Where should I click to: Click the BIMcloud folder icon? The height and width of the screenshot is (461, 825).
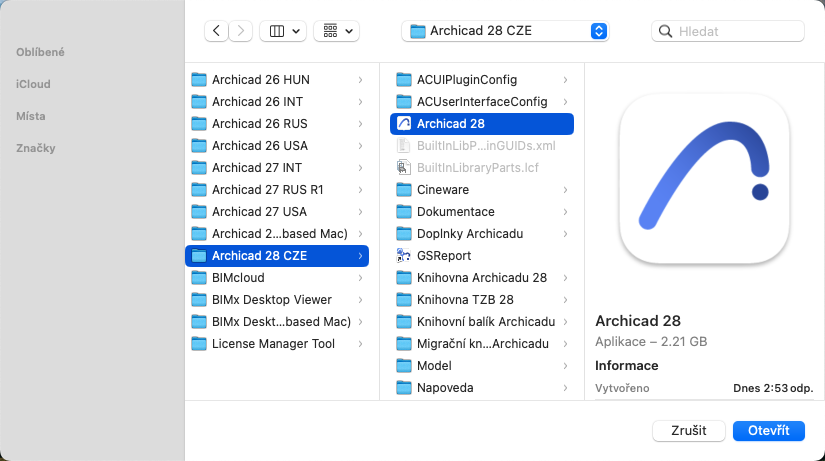198,278
